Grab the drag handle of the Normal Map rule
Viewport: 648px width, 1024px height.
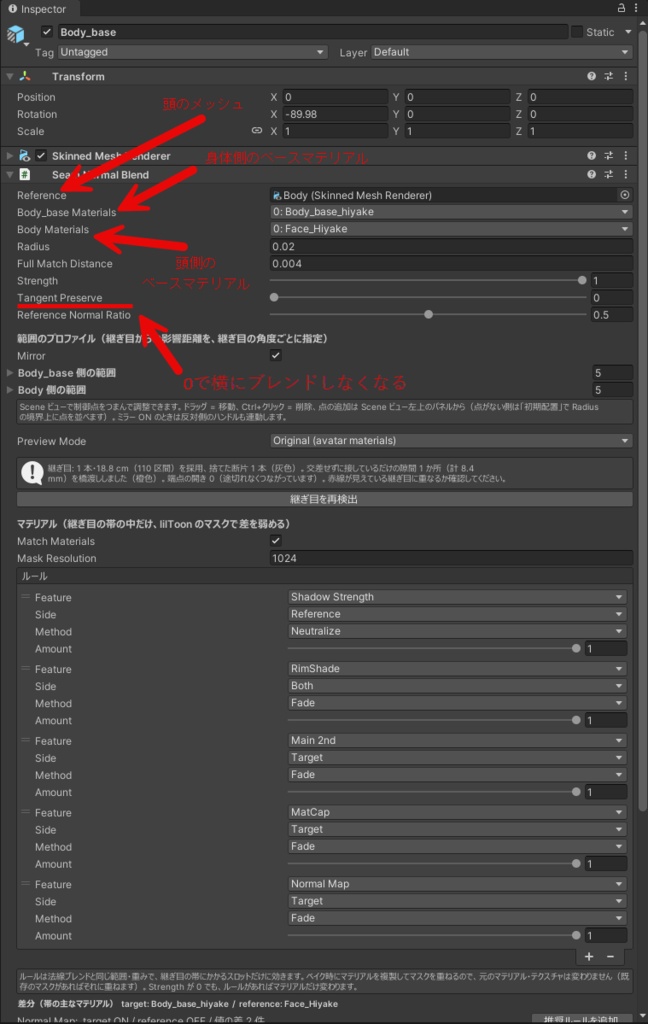coord(25,884)
